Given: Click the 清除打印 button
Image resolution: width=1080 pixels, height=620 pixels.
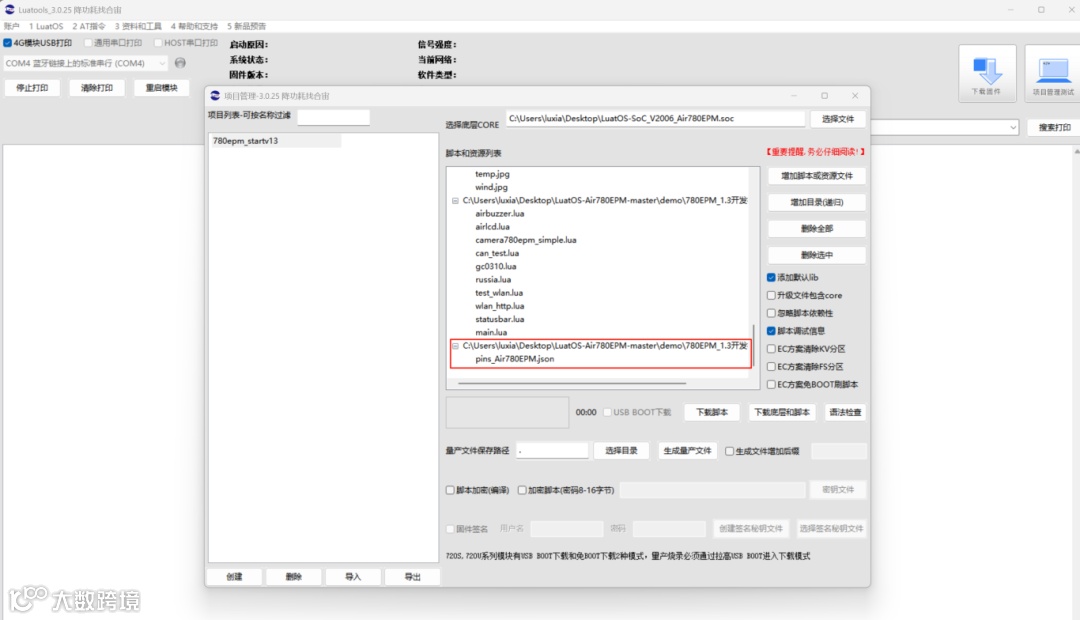Looking at the screenshot, I should tap(97, 88).
